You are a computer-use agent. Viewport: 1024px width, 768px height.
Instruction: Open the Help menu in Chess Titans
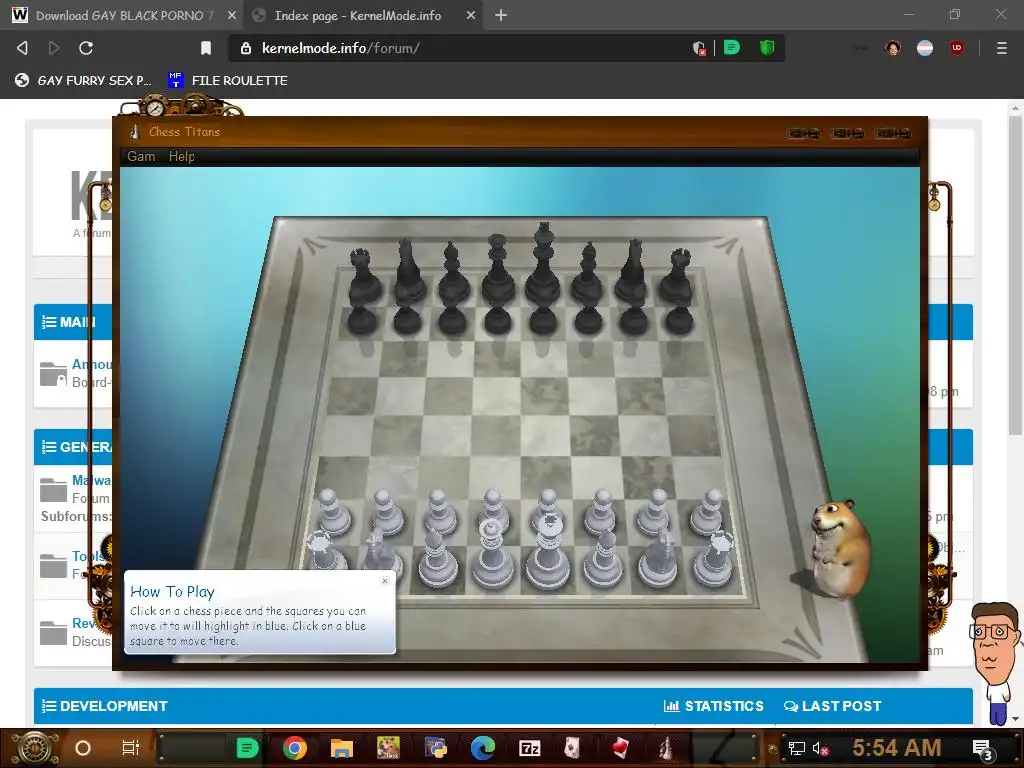[182, 156]
